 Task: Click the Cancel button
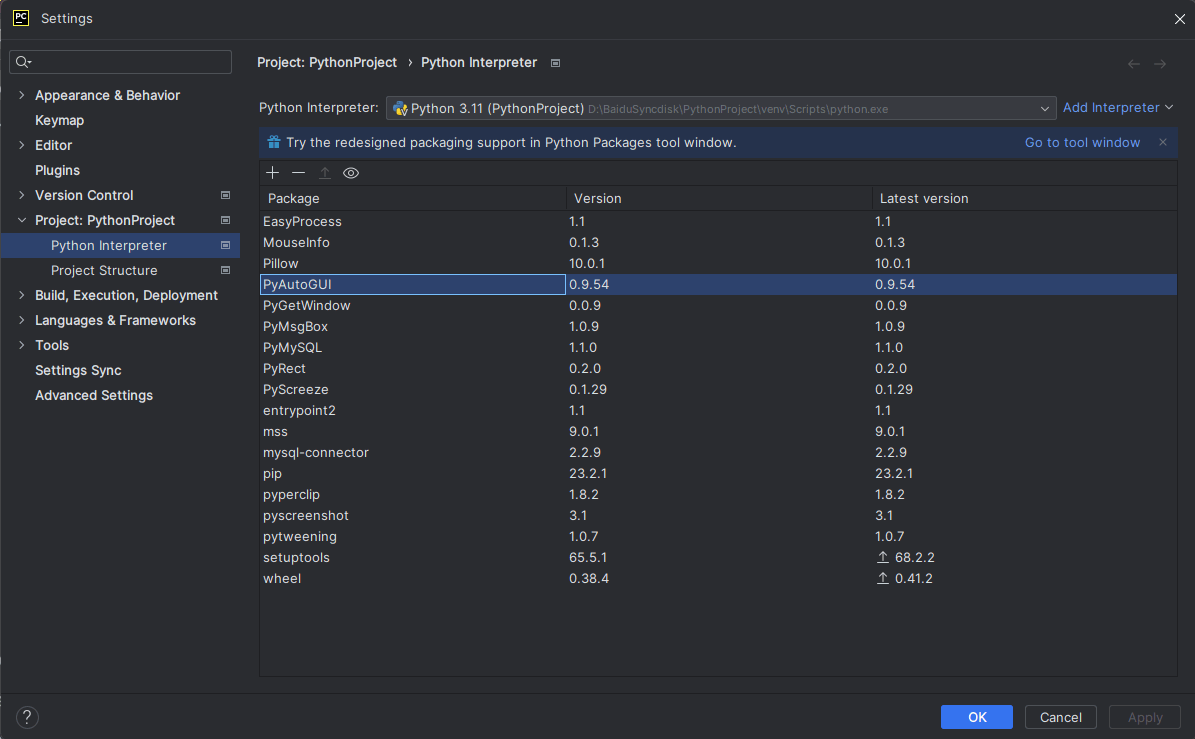tap(1060, 717)
